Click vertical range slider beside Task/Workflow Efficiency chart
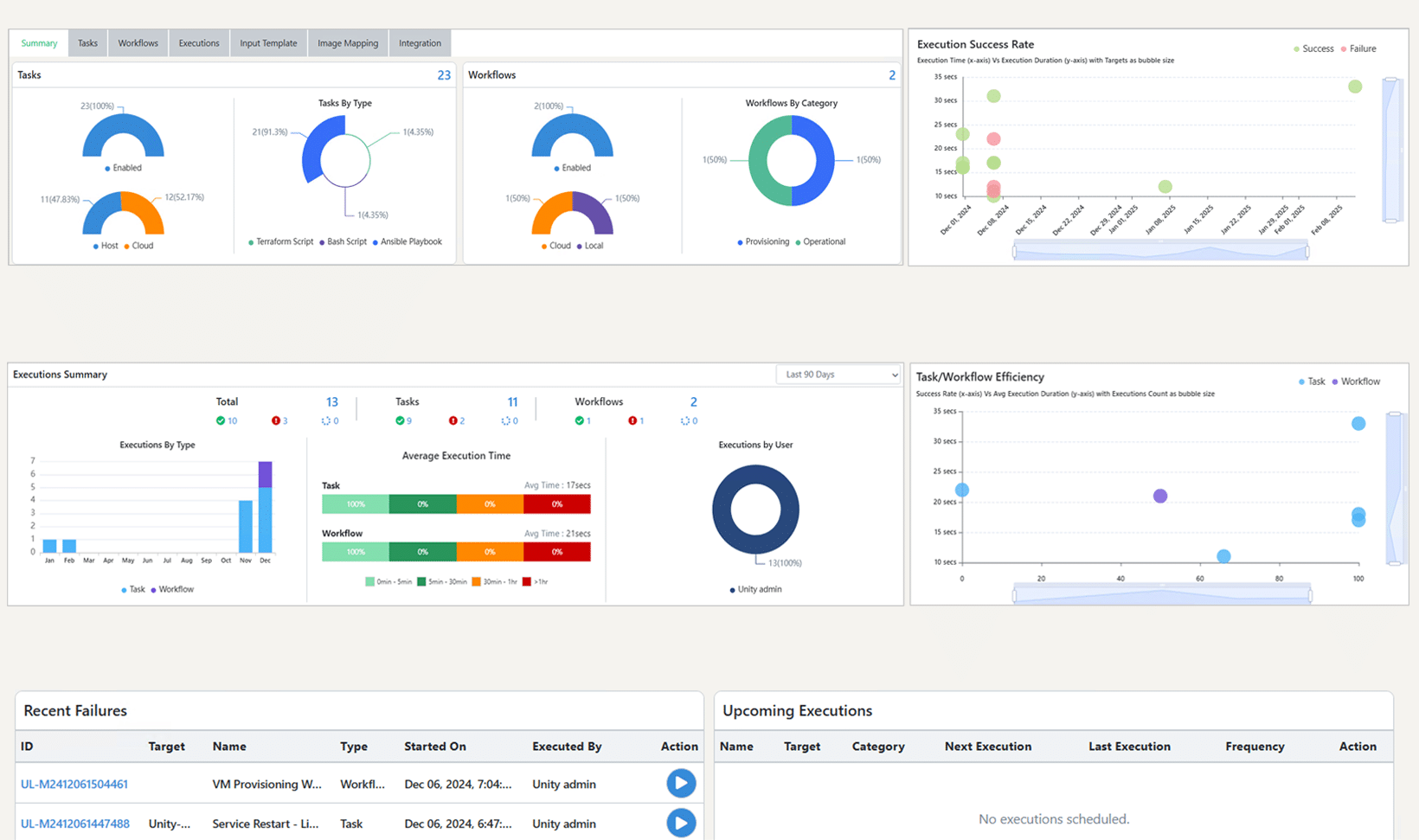 tap(1394, 489)
